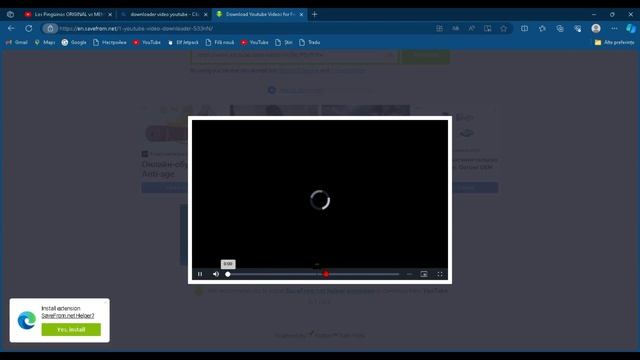Pause the video in the popup player
This screenshot has height=360, width=640.
200,274
